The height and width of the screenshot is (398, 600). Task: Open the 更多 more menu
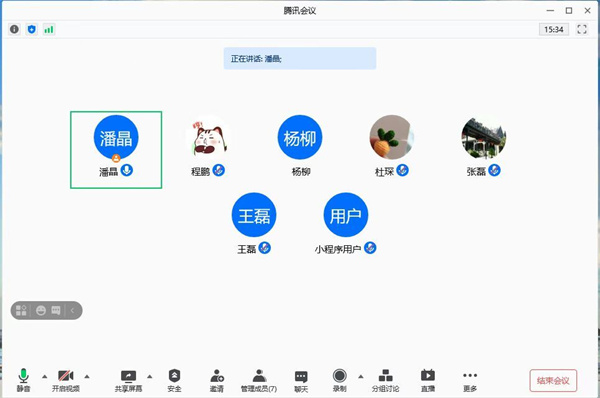point(470,381)
